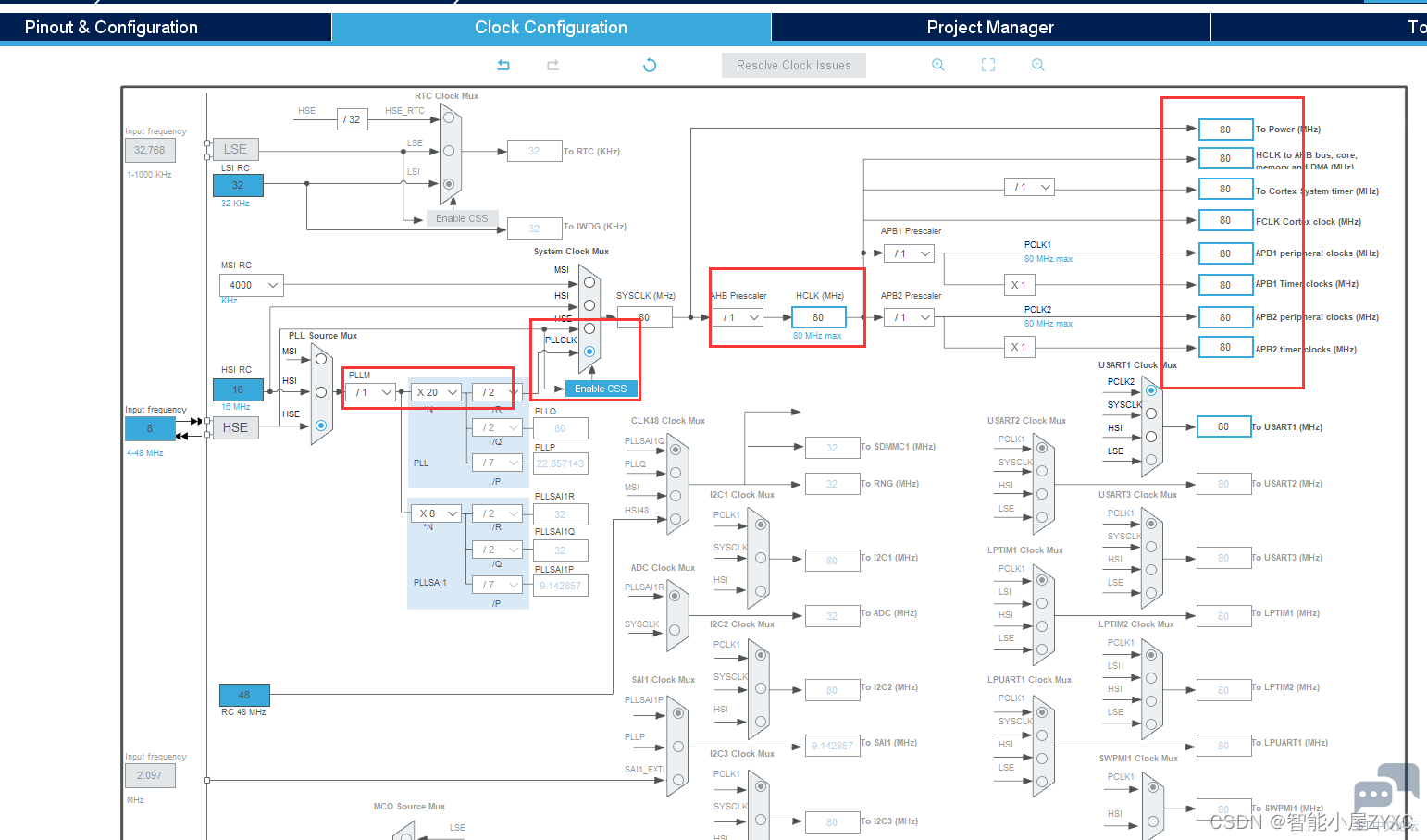
Task: Click the HSI RC 16 MHz block
Action: coord(238,389)
